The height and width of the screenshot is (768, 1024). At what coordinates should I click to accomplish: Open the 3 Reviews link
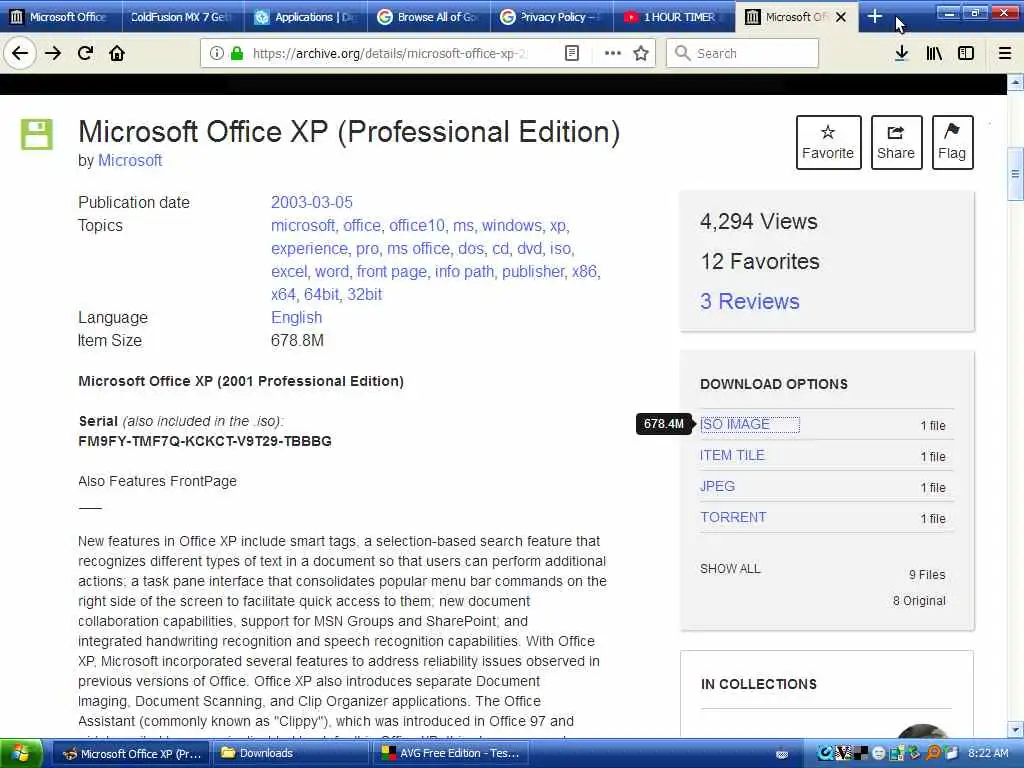pos(750,301)
